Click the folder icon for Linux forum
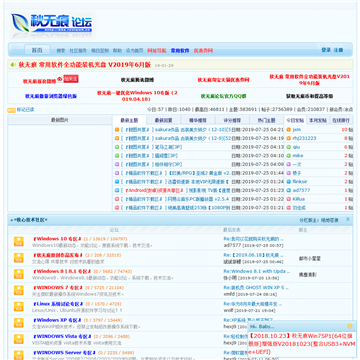Screen dimensions: 360x360 tap(19, 307)
